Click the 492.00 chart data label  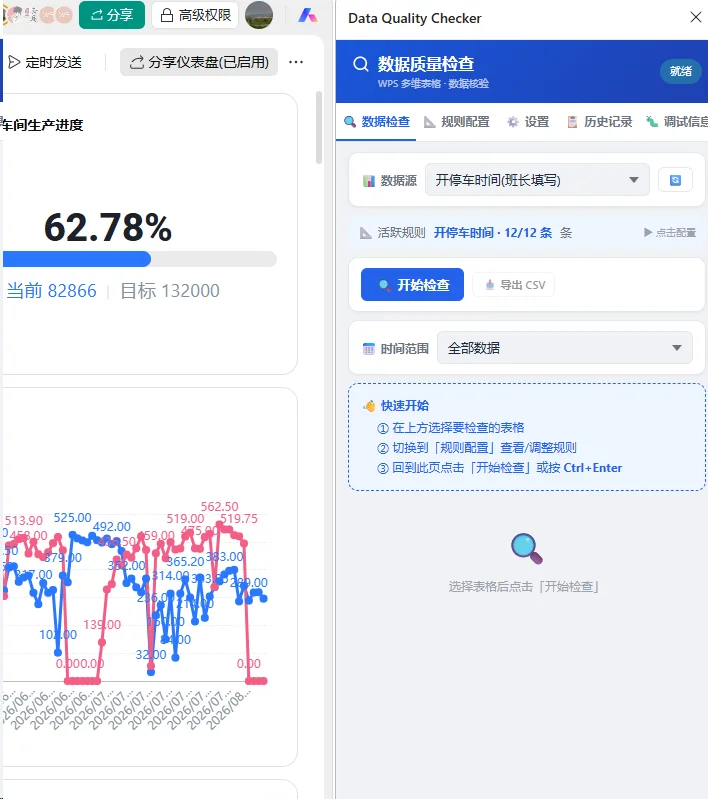(112, 526)
